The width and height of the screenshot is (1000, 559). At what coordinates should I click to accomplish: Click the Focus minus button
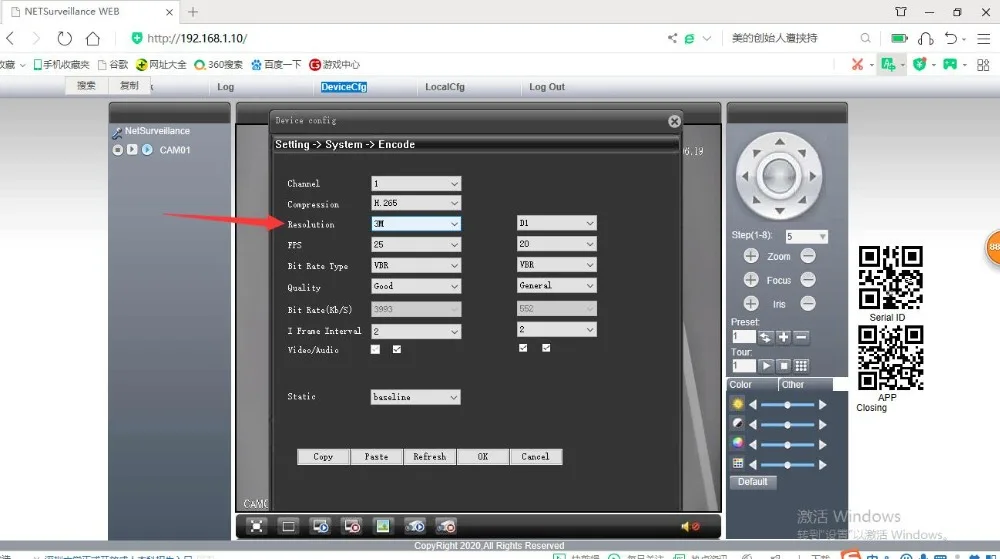click(808, 280)
